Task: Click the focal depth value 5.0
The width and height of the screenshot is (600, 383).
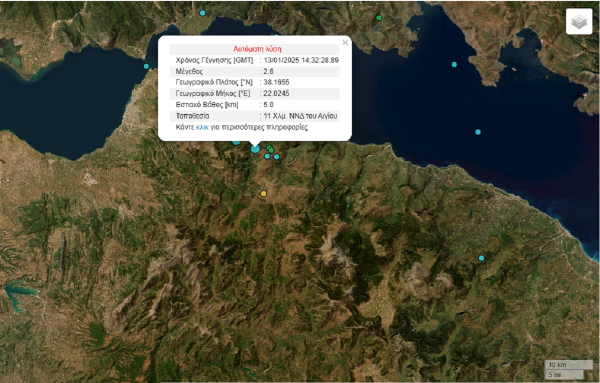Action: (269, 104)
